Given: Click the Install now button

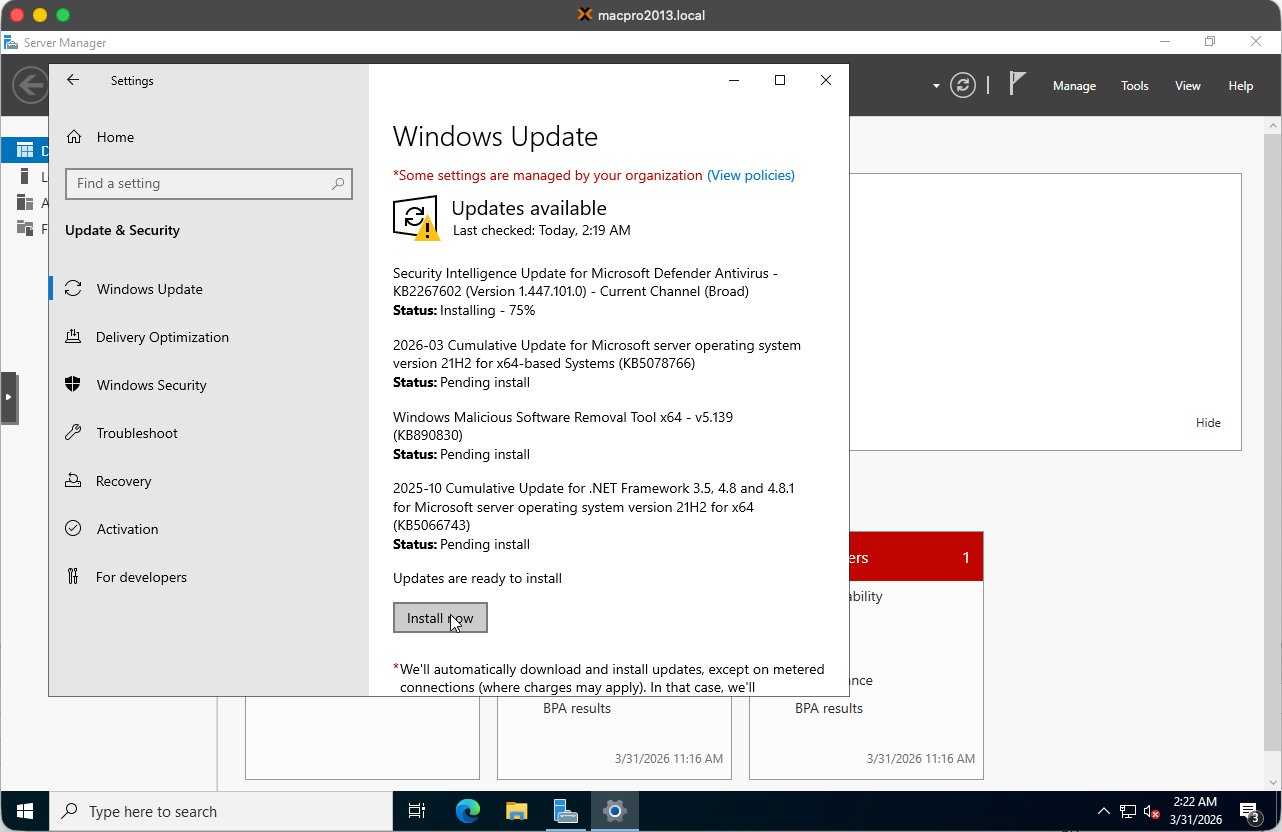Looking at the screenshot, I should [440, 617].
